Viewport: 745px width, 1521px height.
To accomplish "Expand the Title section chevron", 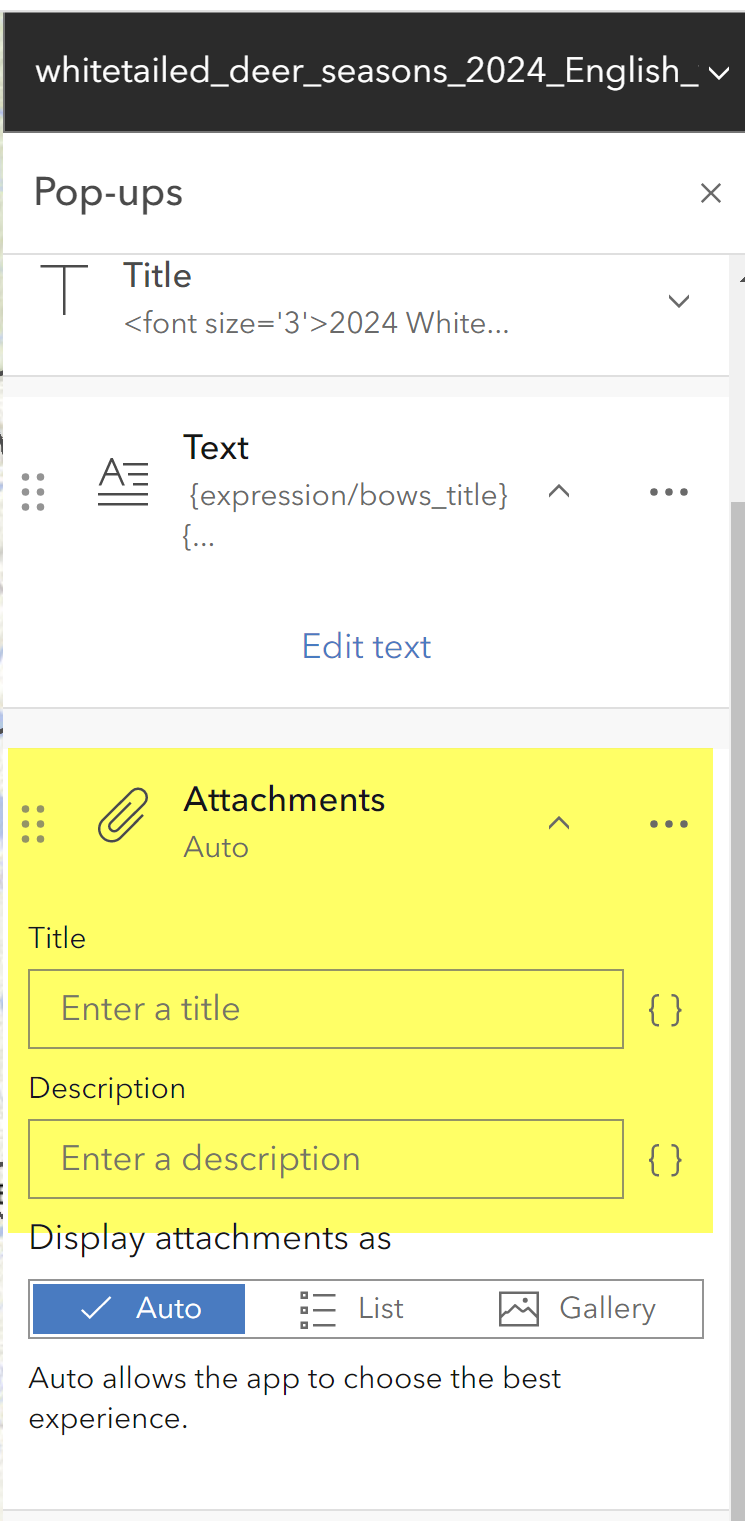I will [x=679, y=301].
